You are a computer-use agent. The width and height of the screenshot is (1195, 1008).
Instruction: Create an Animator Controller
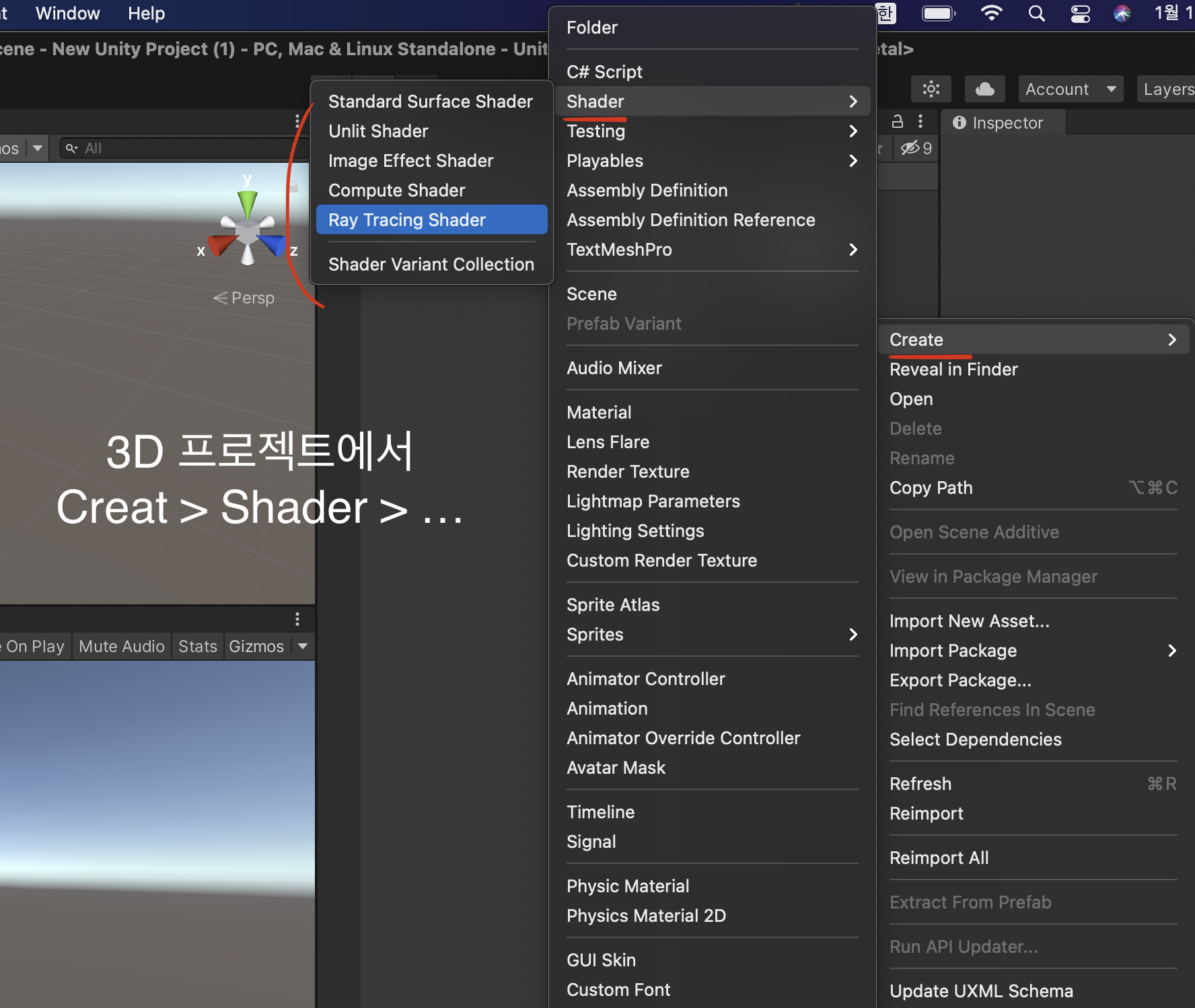coord(713,679)
